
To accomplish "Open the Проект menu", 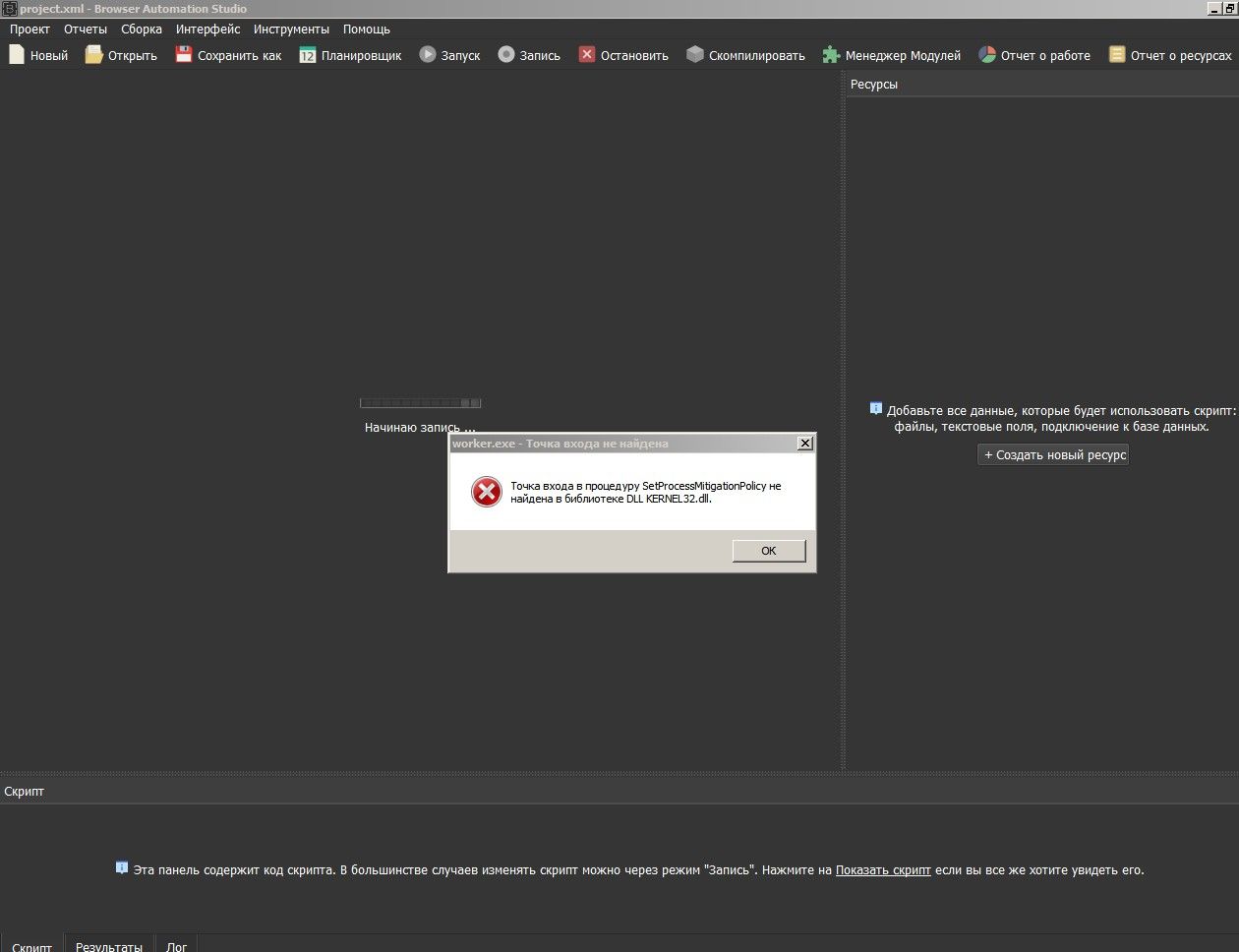I will [x=29, y=30].
